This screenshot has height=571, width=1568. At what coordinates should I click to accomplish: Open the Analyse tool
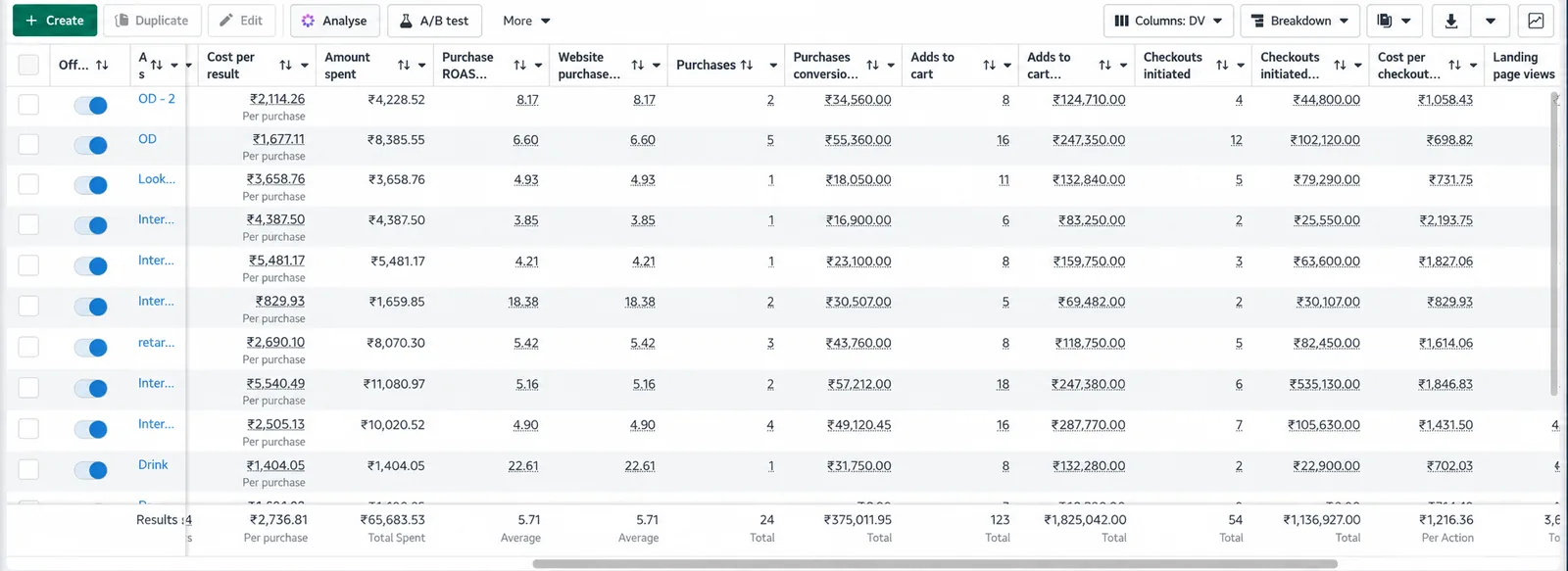click(334, 21)
